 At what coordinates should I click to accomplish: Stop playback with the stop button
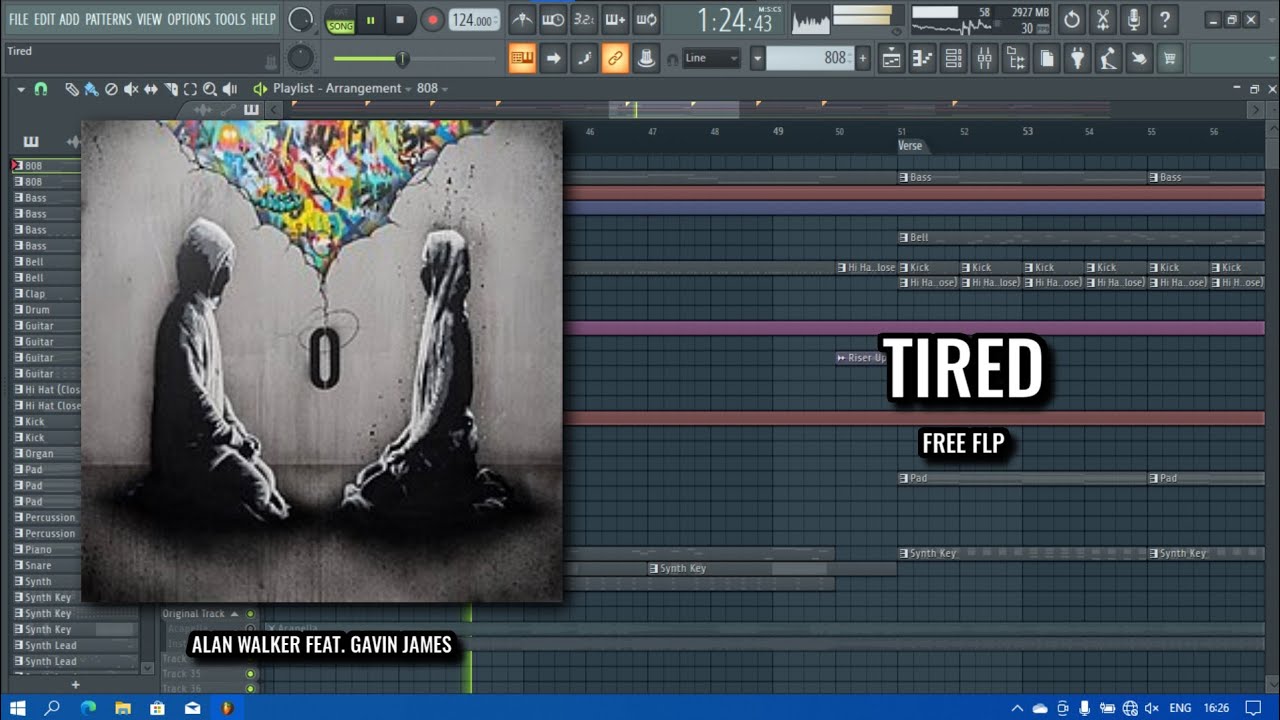coord(400,20)
